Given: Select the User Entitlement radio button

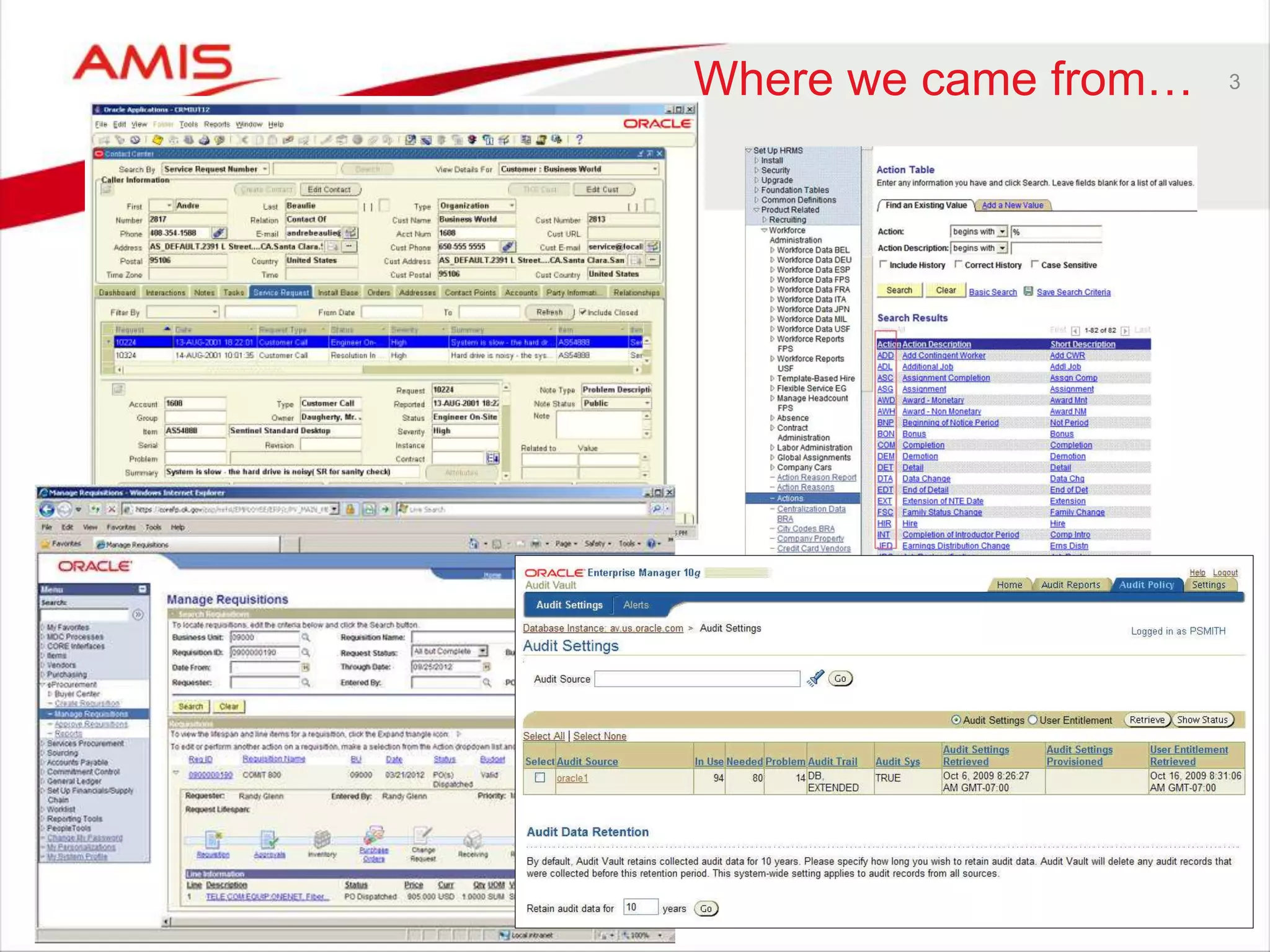Looking at the screenshot, I should coord(1032,720).
